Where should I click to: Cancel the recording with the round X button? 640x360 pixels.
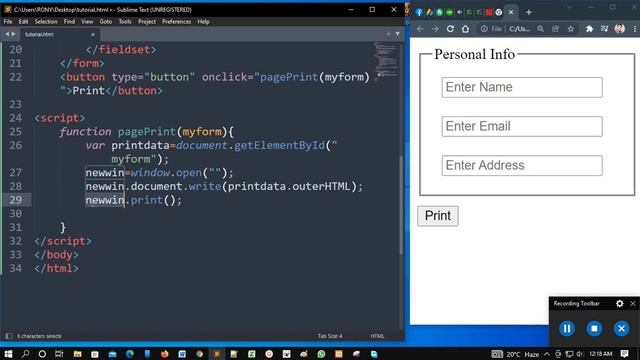622,329
